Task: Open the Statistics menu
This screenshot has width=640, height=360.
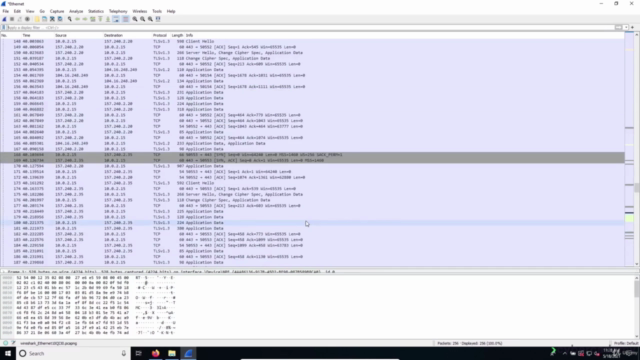Action: [x=96, y=11]
